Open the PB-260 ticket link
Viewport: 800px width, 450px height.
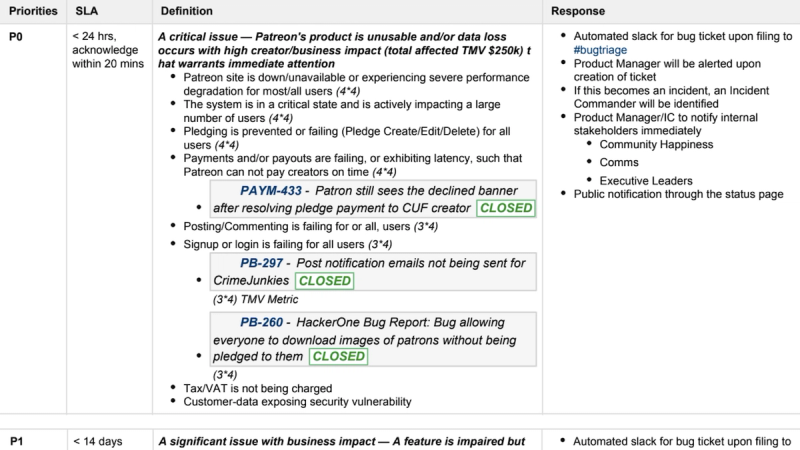[x=261, y=322]
